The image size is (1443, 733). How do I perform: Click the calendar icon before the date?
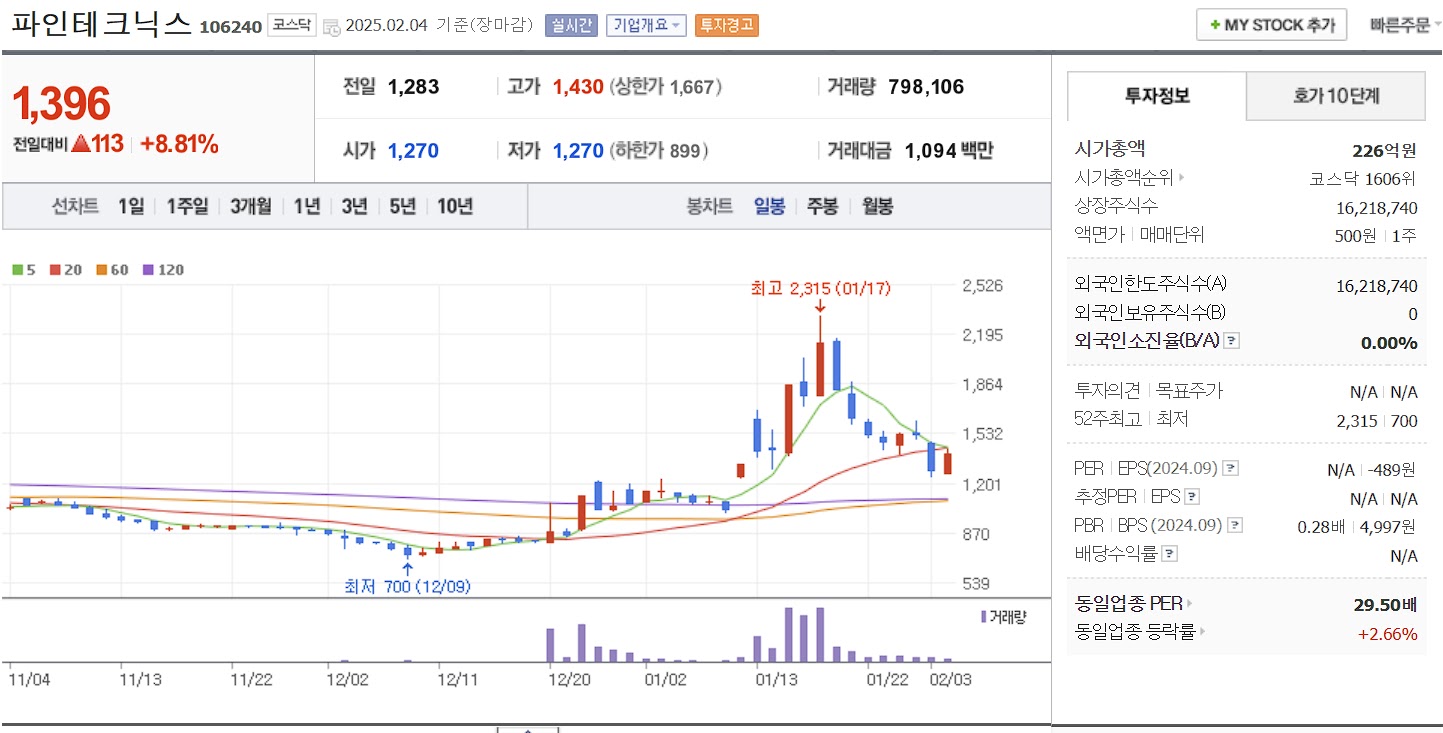point(331,26)
